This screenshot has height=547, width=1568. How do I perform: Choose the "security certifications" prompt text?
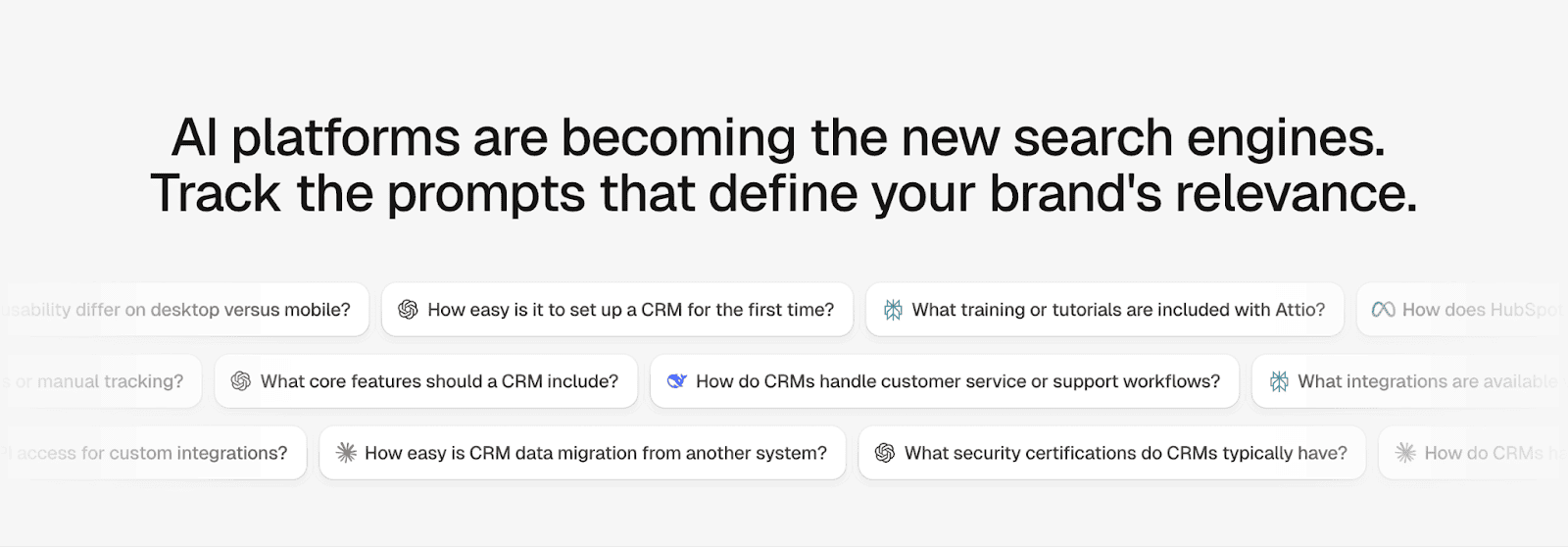point(1125,453)
